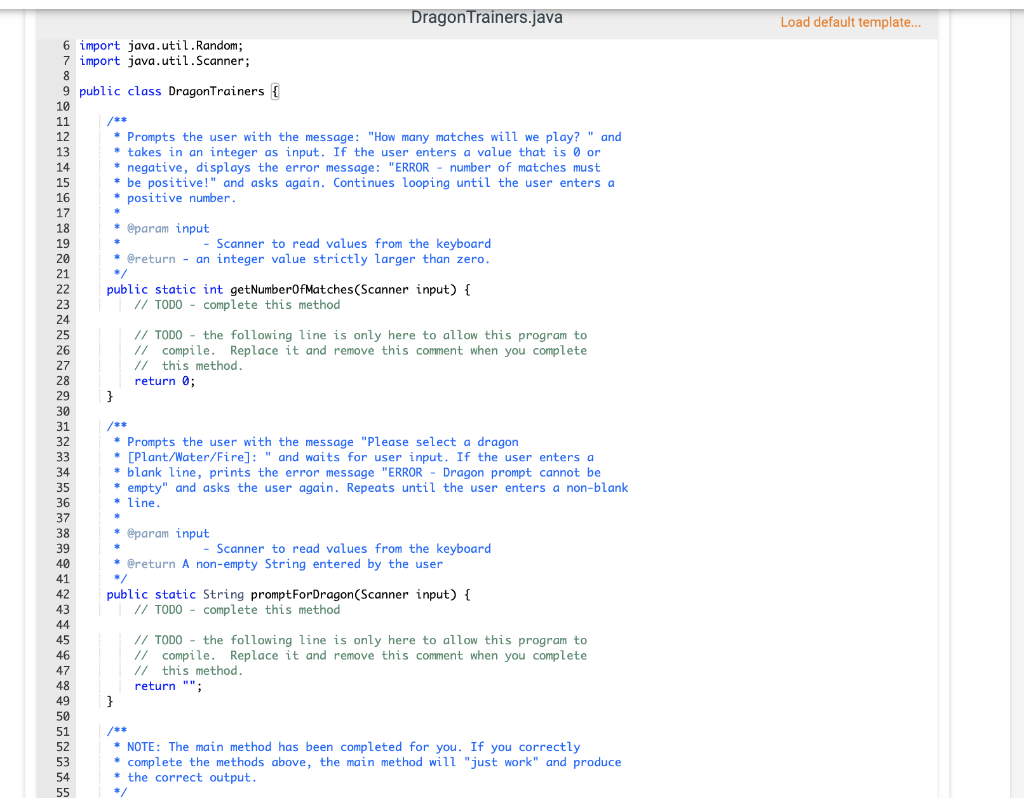Click the 'positive number.' comment on line 16
The width and height of the screenshot is (1024, 798).
pyautogui.click(x=175, y=198)
